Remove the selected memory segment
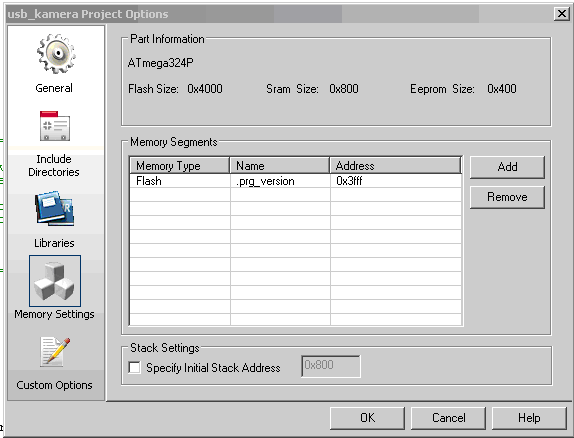The image size is (574, 438). [x=507, y=197]
